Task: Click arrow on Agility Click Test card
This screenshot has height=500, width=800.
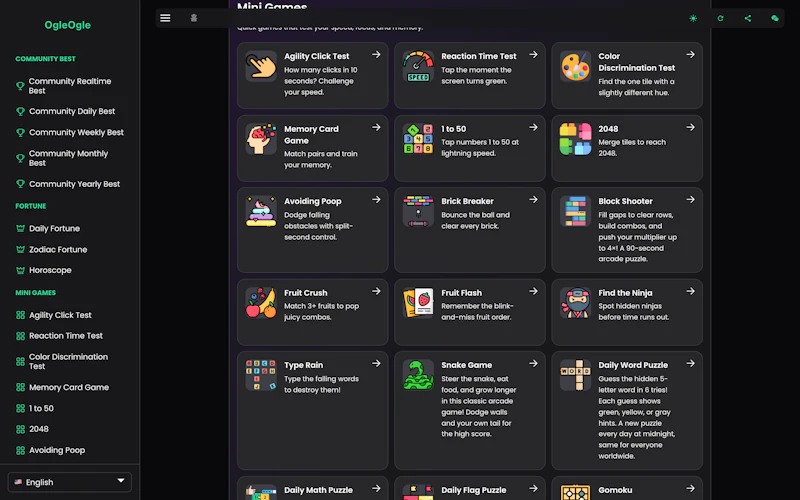Action: click(x=376, y=55)
